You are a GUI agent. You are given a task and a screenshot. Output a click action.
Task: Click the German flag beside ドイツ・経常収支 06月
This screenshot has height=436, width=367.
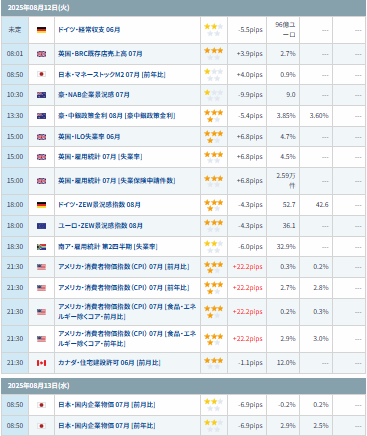click(41, 30)
